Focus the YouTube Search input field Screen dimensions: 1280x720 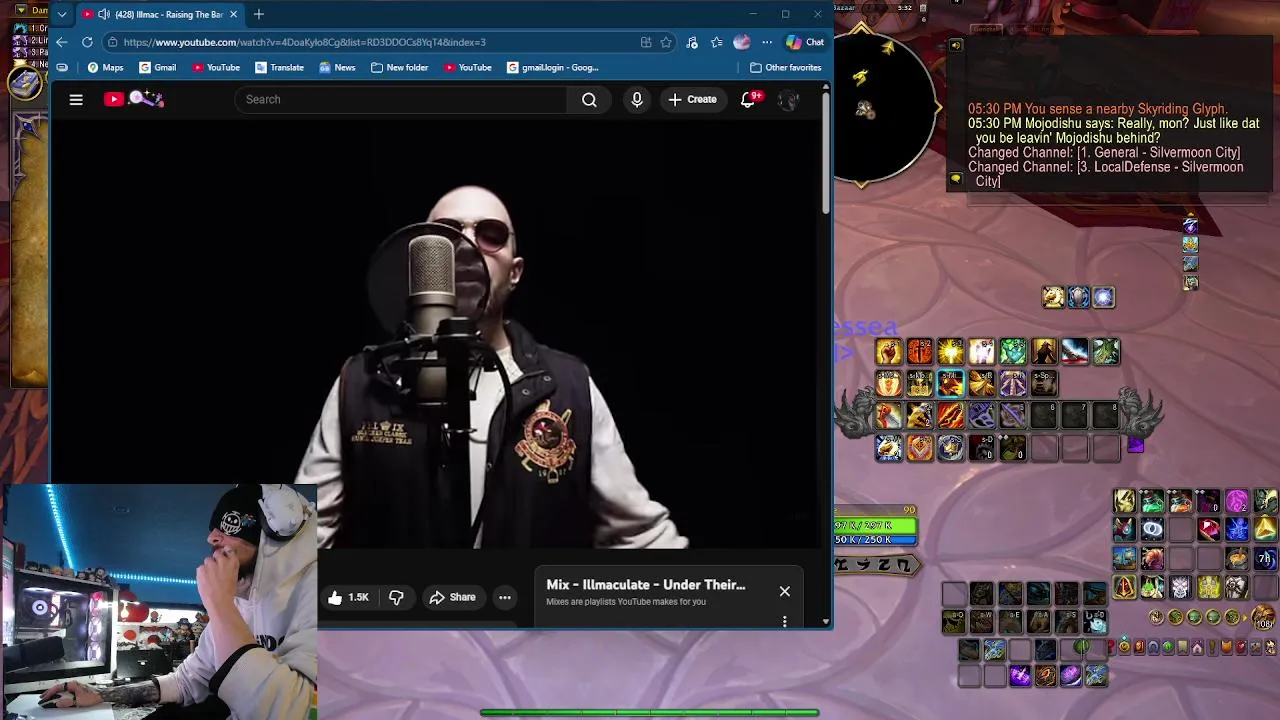click(x=400, y=99)
